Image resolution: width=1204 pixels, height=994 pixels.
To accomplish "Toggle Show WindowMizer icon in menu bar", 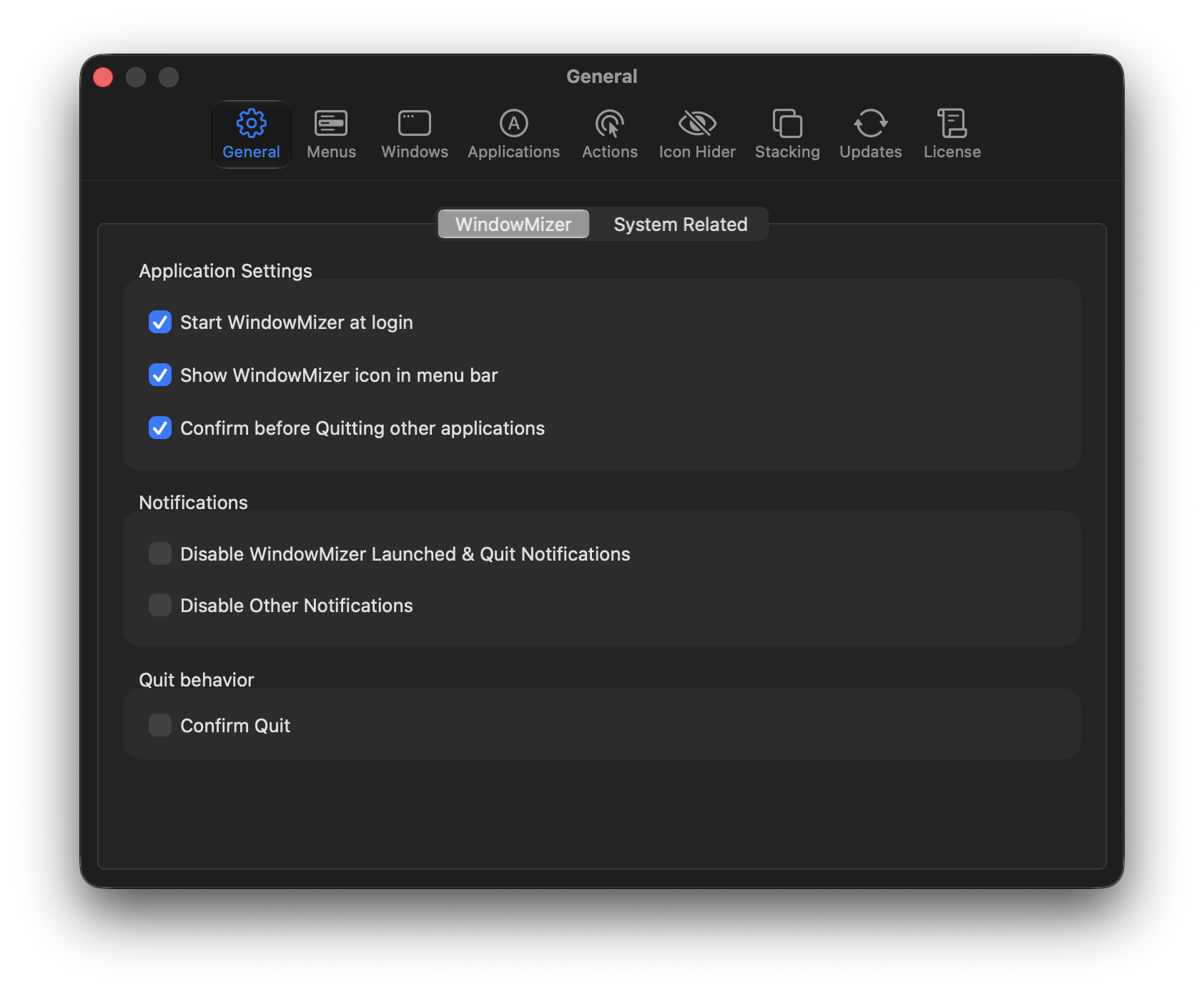I will 160,375.
